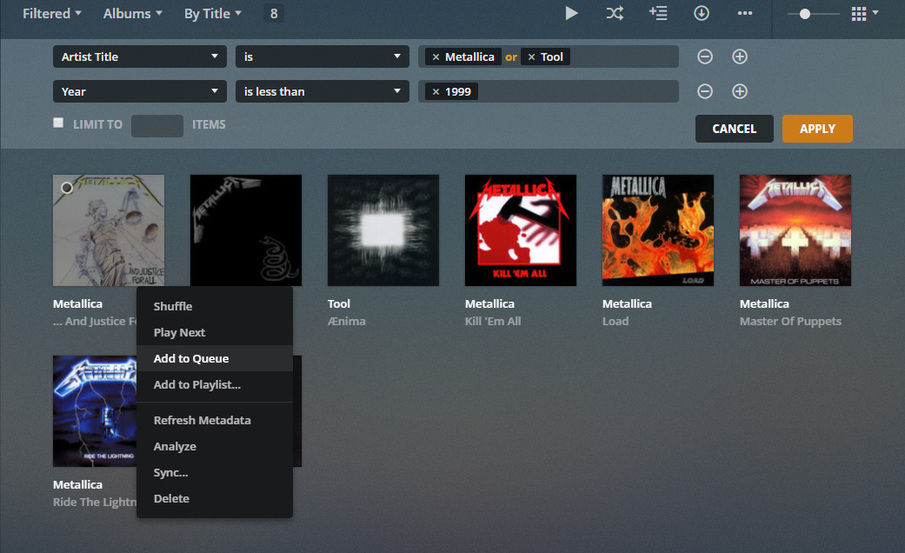Viewport: 905px width, 553px height.
Task: Click the Apply button
Action: coord(817,129)
